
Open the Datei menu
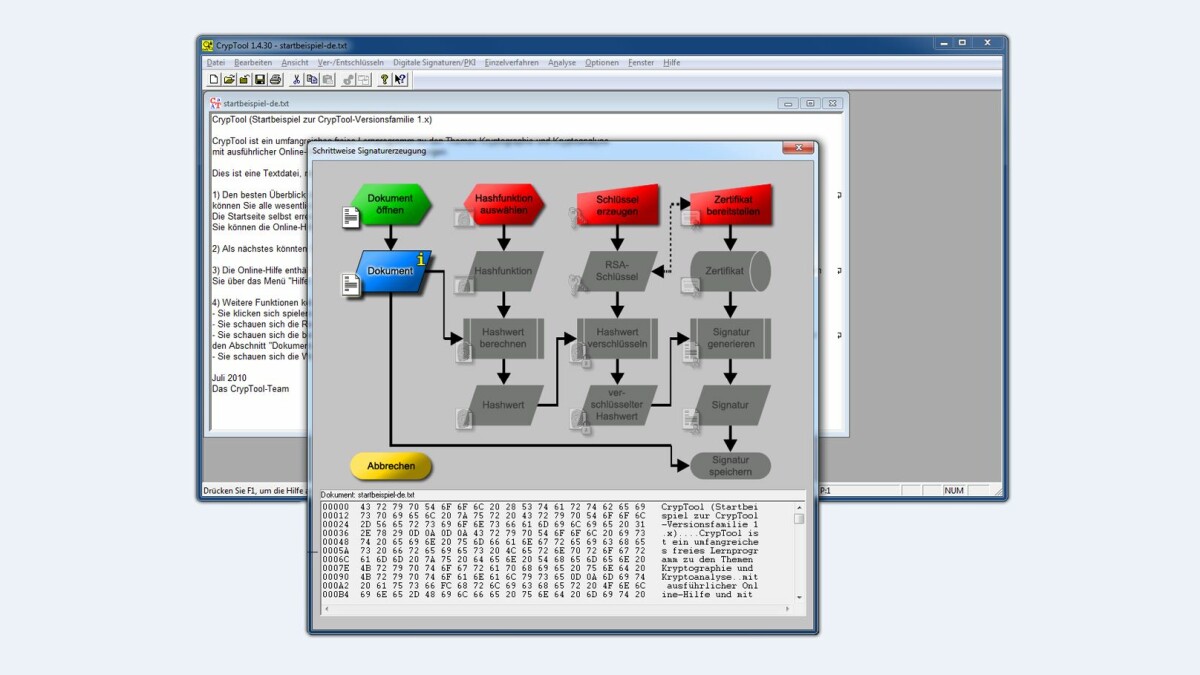point(215,62)
